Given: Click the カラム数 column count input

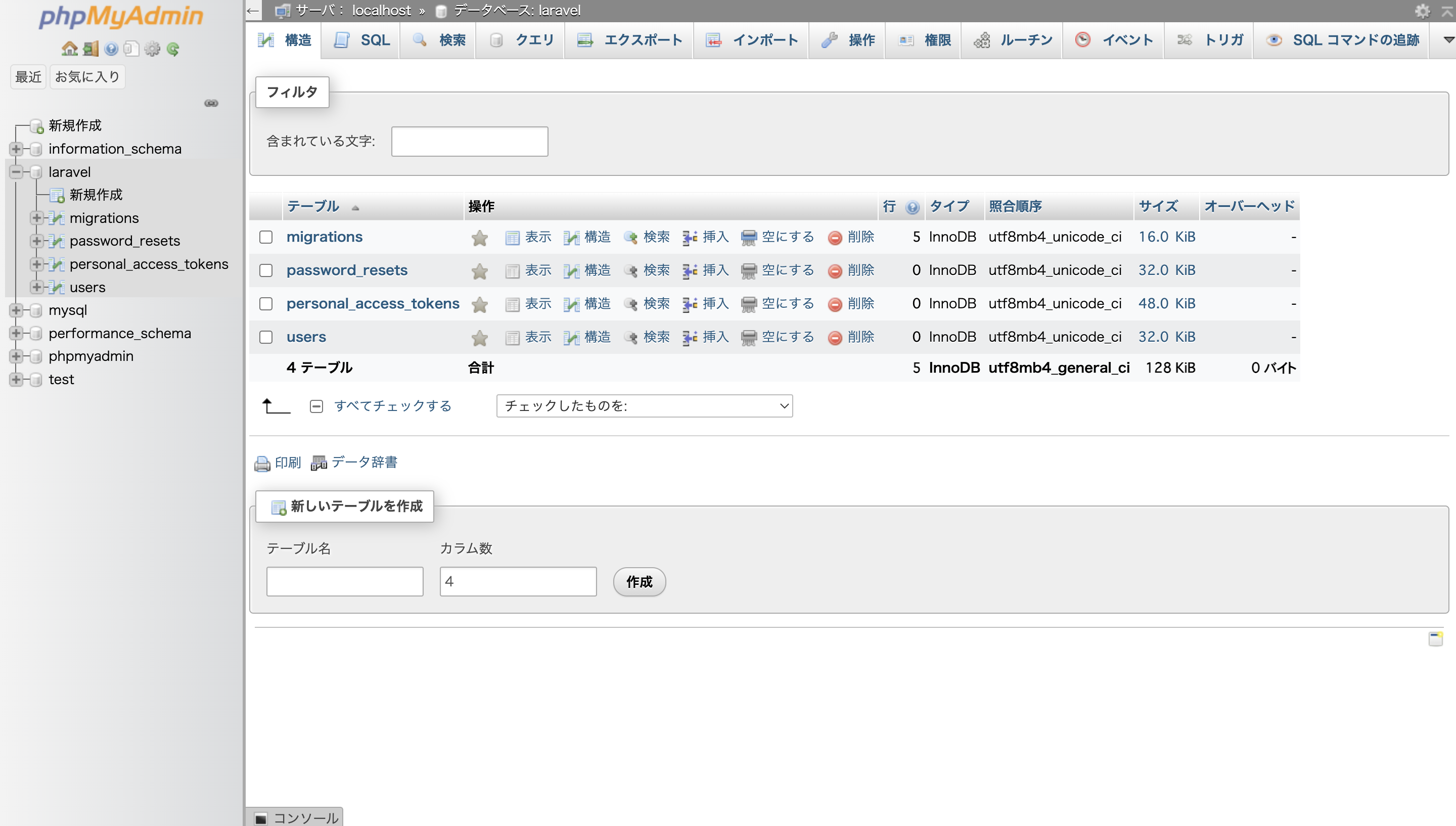Looking at the screenshot, I should pyautogui.click(x=518, y=581).
